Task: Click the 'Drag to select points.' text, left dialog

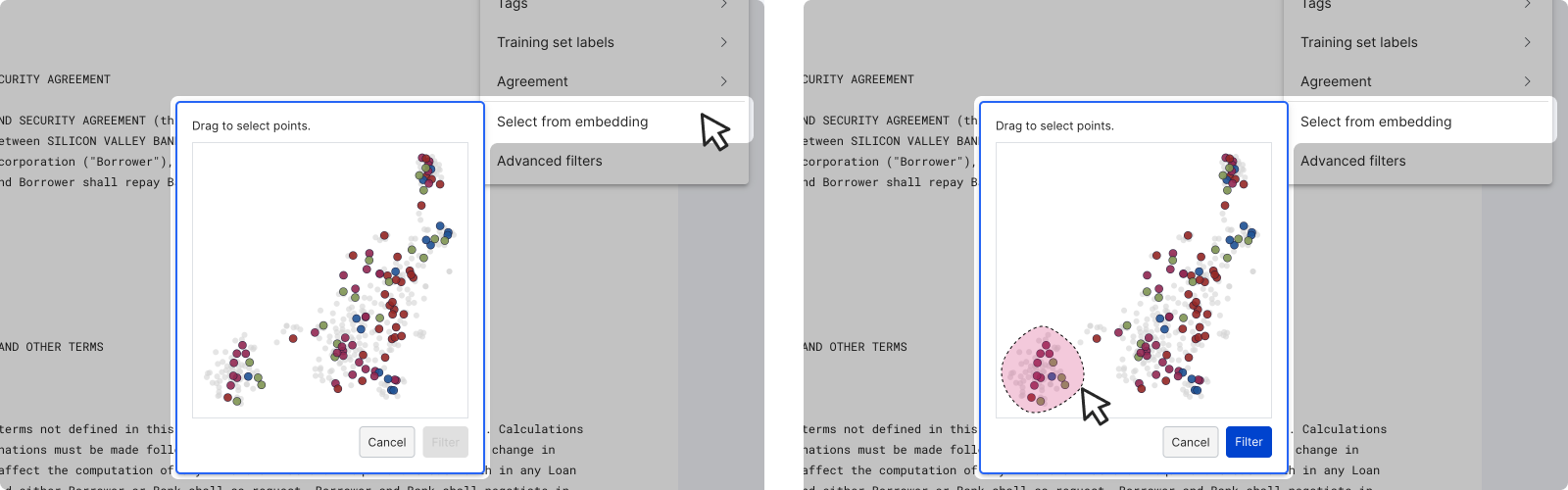Action: pyautogui.click(x=251, y=125)
